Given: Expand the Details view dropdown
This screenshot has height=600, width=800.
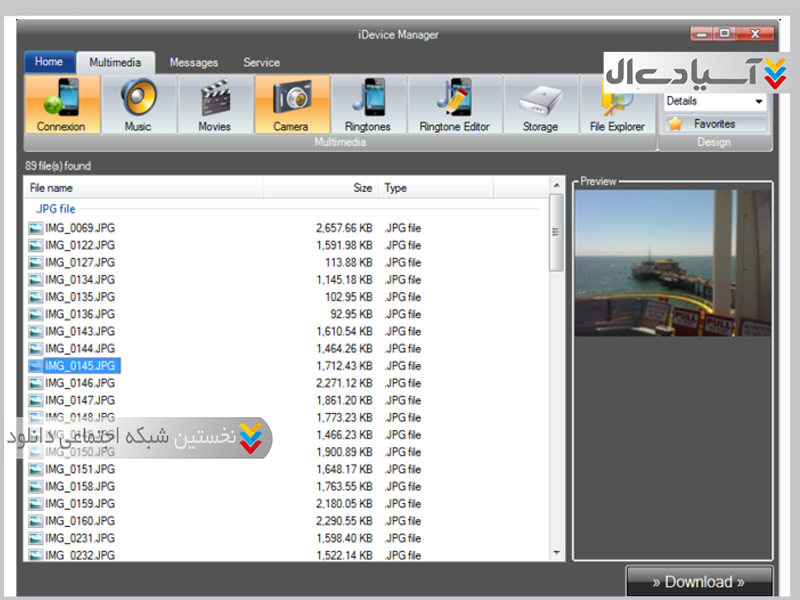Looking at the screenshot, I should coord(758,101).
